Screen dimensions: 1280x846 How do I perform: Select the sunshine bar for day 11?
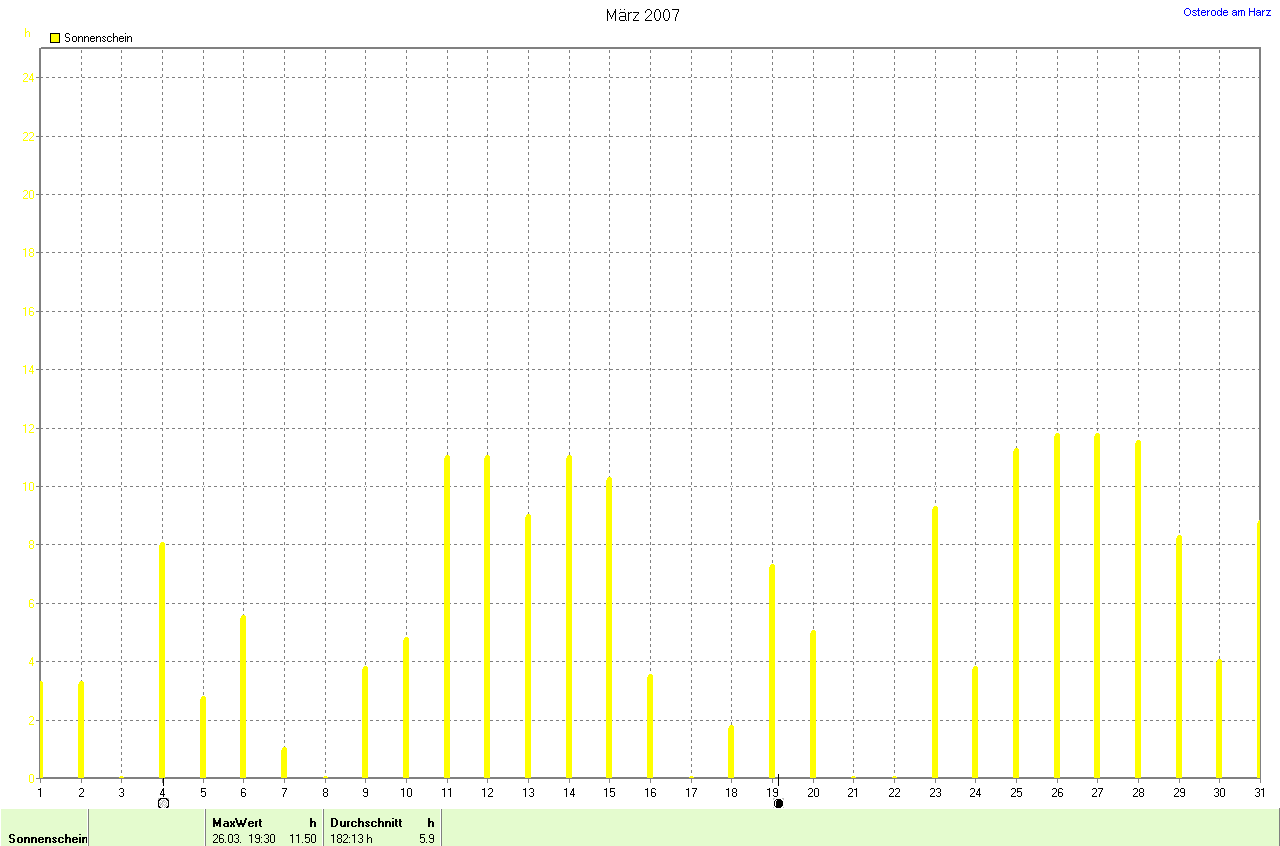tap(446, 616)
